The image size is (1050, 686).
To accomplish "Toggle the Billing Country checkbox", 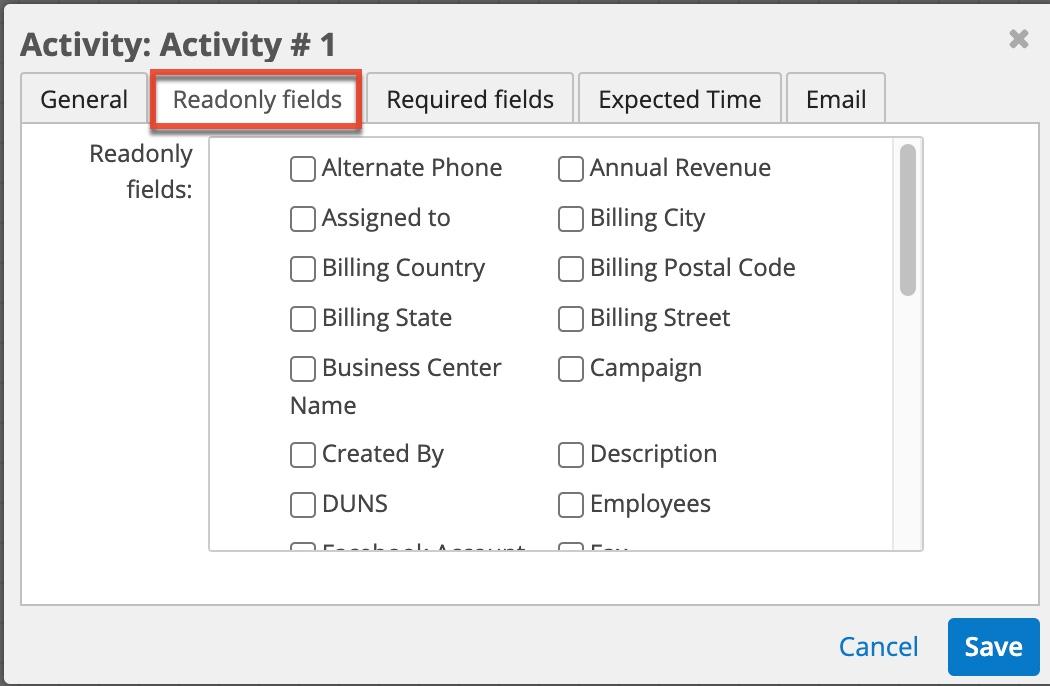I will click(x=303, y=269).
